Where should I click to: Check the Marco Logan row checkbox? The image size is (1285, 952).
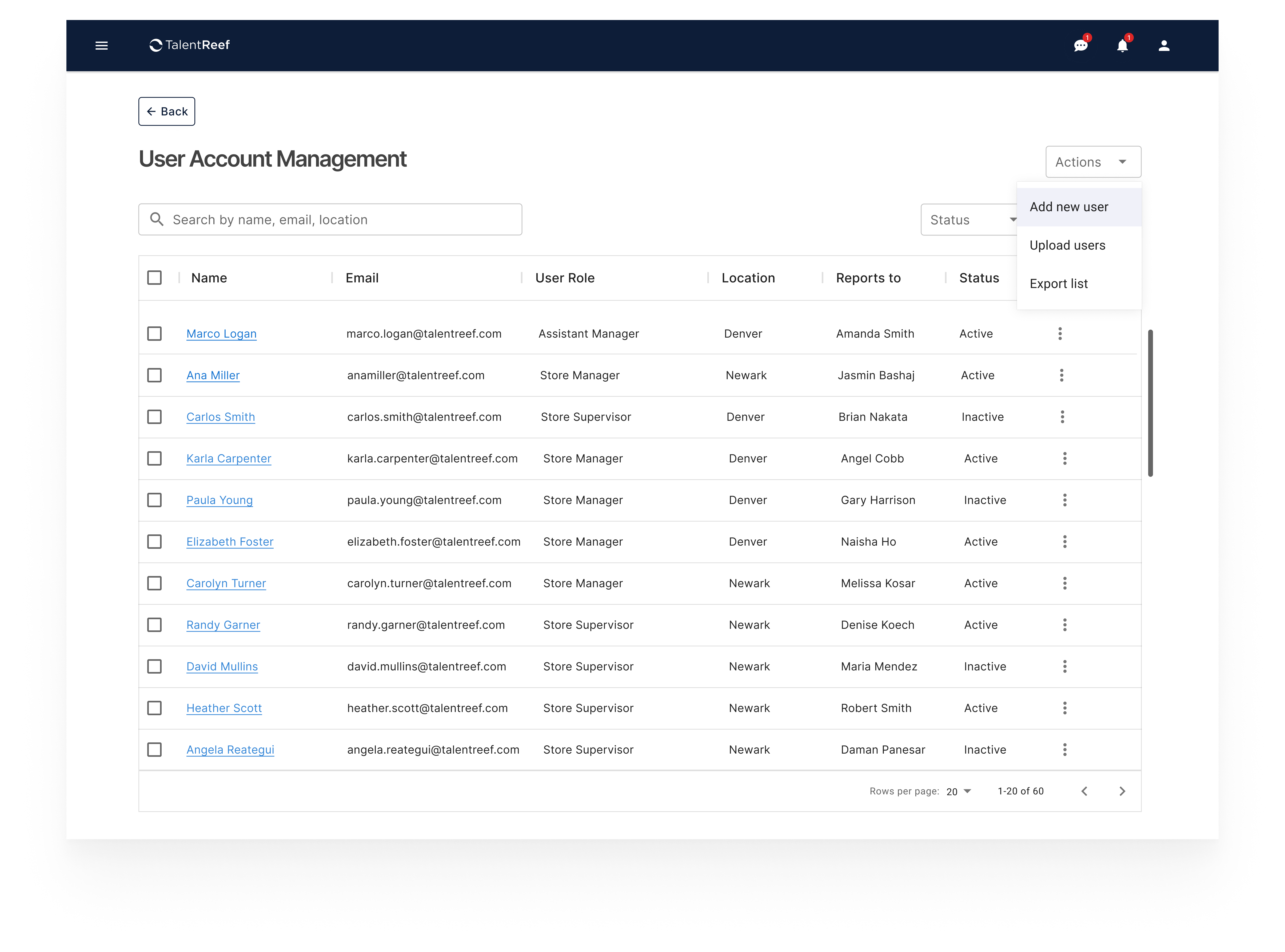coord(154,334)
